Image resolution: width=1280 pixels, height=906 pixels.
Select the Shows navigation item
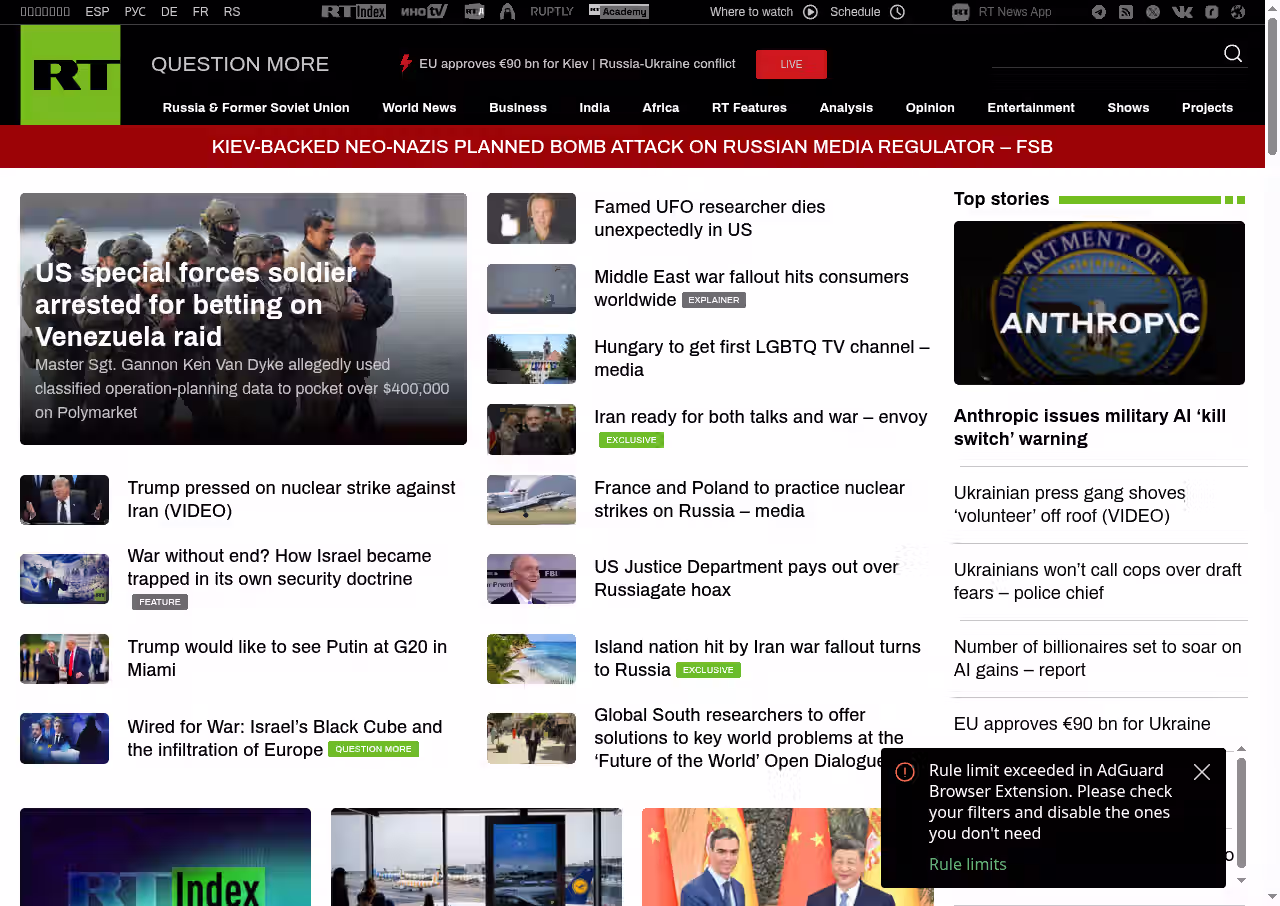pos(1128,108)
